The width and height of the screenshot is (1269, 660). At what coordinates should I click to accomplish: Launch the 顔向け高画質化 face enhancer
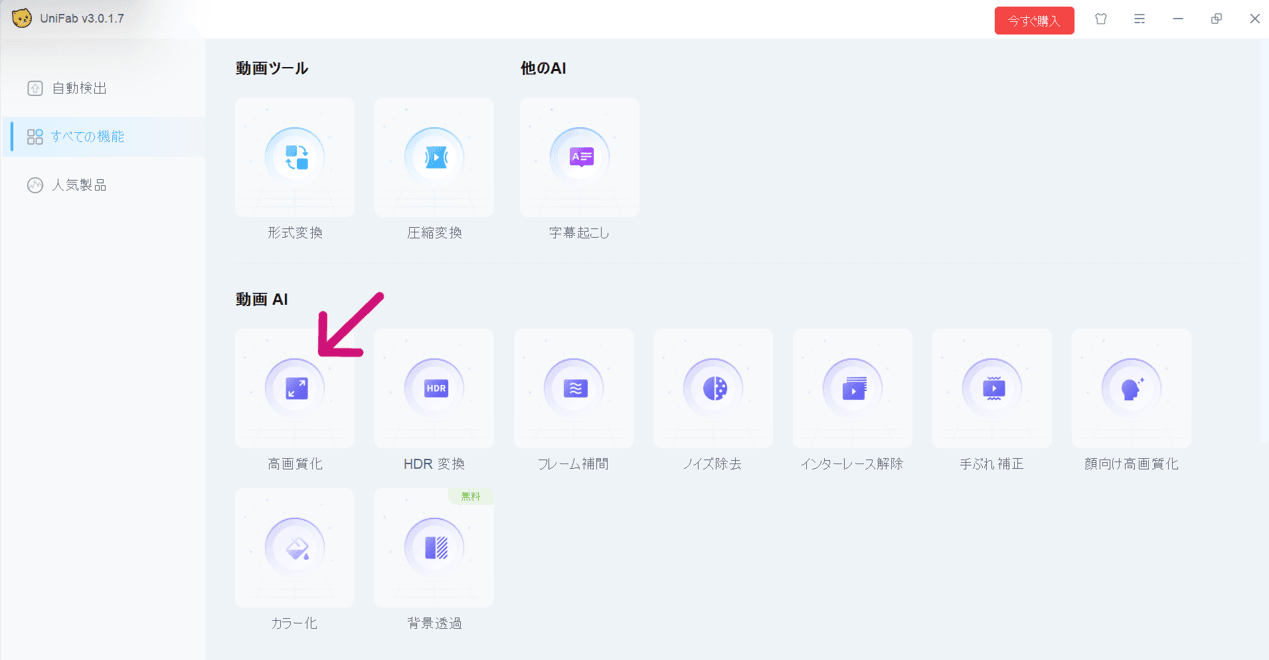click(1131, 388)
